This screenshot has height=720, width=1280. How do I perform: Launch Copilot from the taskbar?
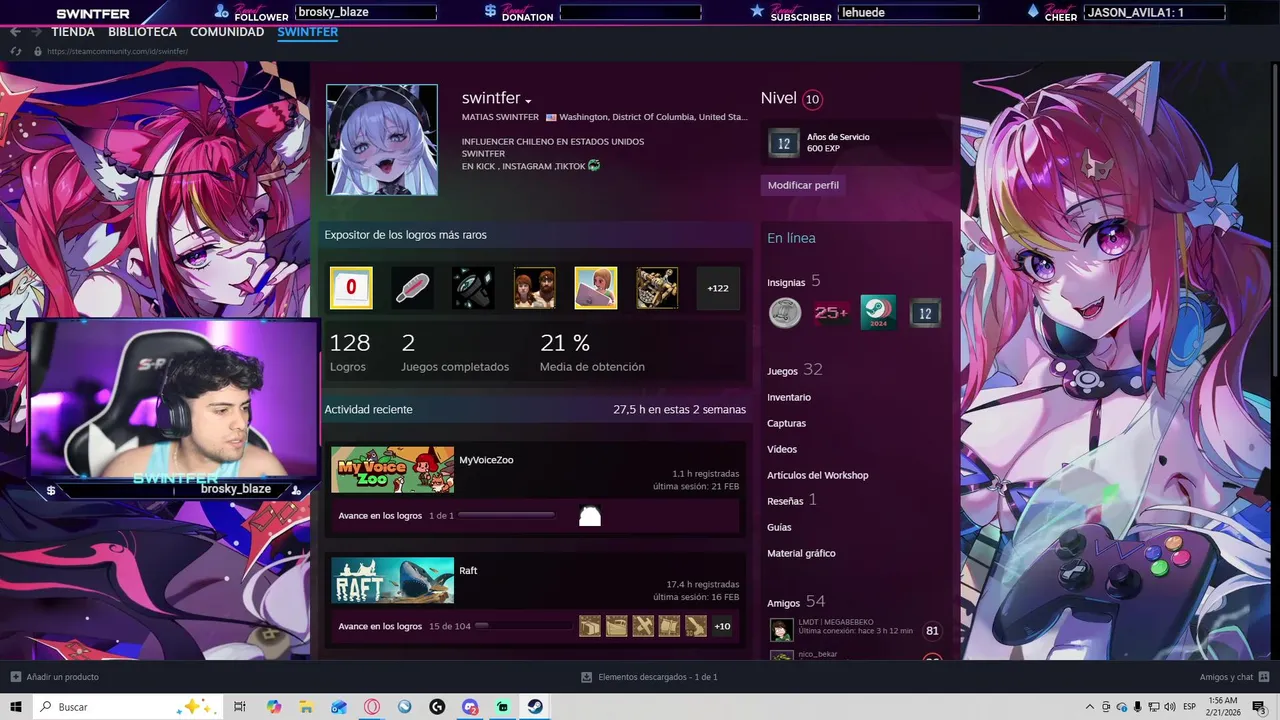pyautogui.click(x=274, y=707)
